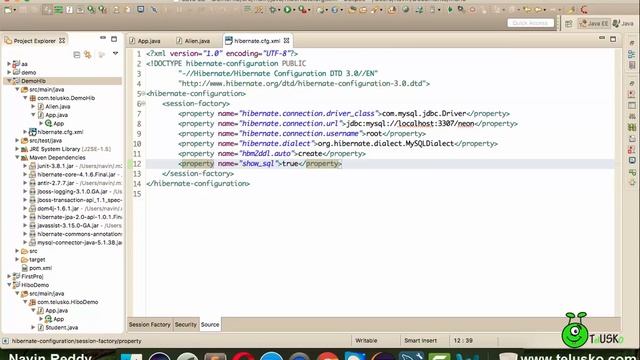The height and width of the screenshot is (360, 640).
Task: Expand the demo project
Action: [x=9, y=72]
